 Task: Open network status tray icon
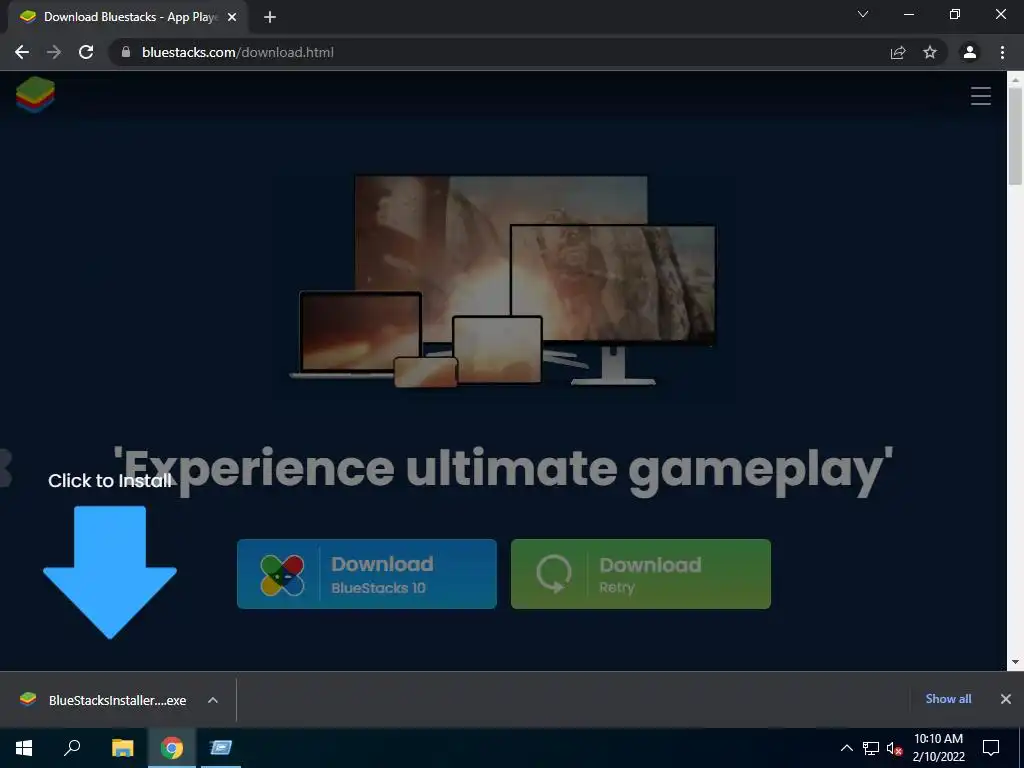coord(871,748)
